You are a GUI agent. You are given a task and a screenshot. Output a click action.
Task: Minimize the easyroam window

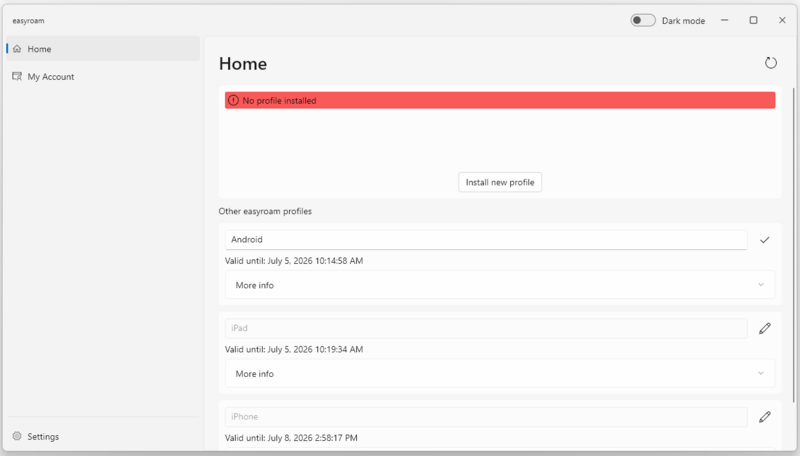coord(724,20)
